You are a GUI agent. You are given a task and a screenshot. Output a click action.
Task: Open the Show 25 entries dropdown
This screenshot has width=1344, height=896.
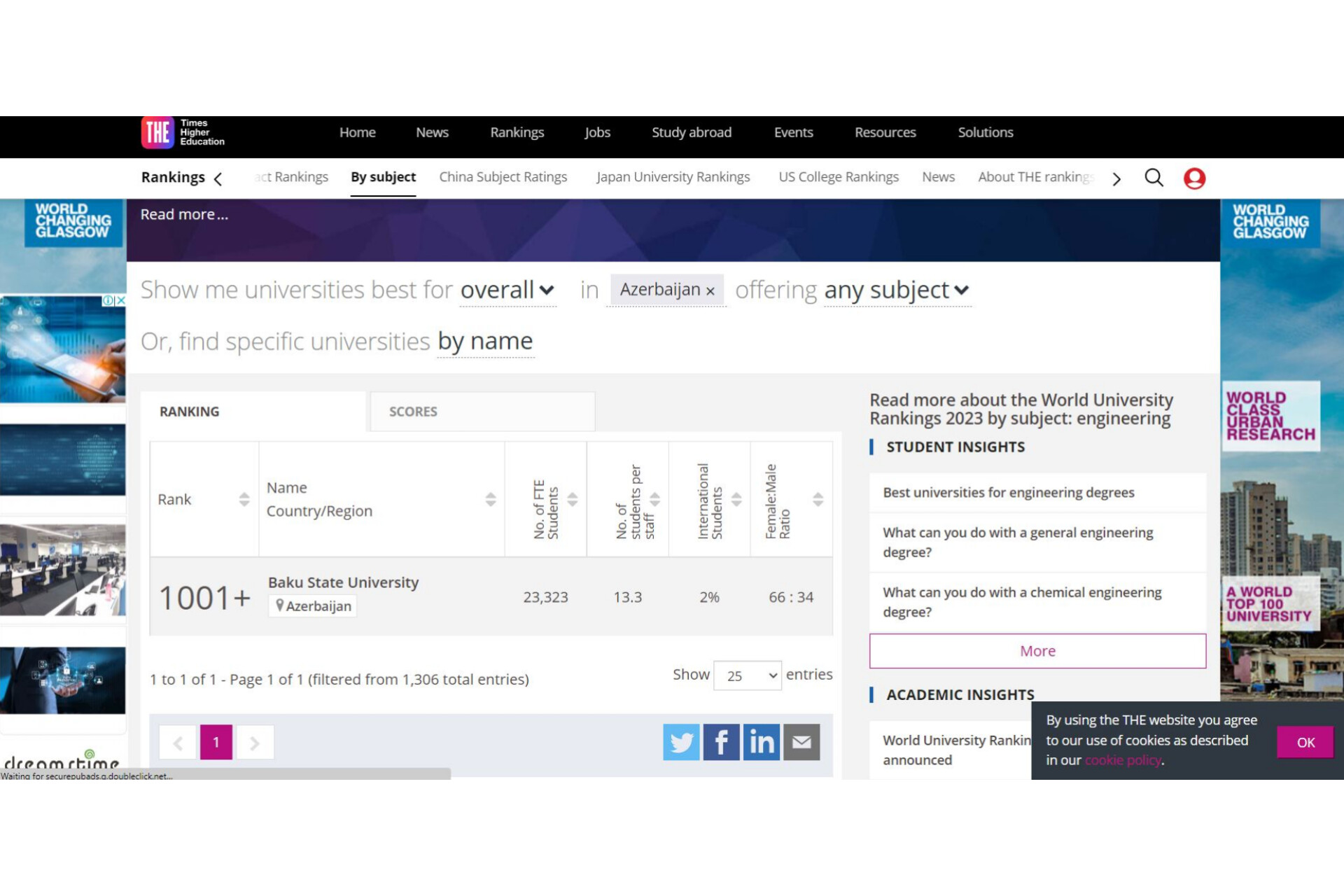click(747, 675)
